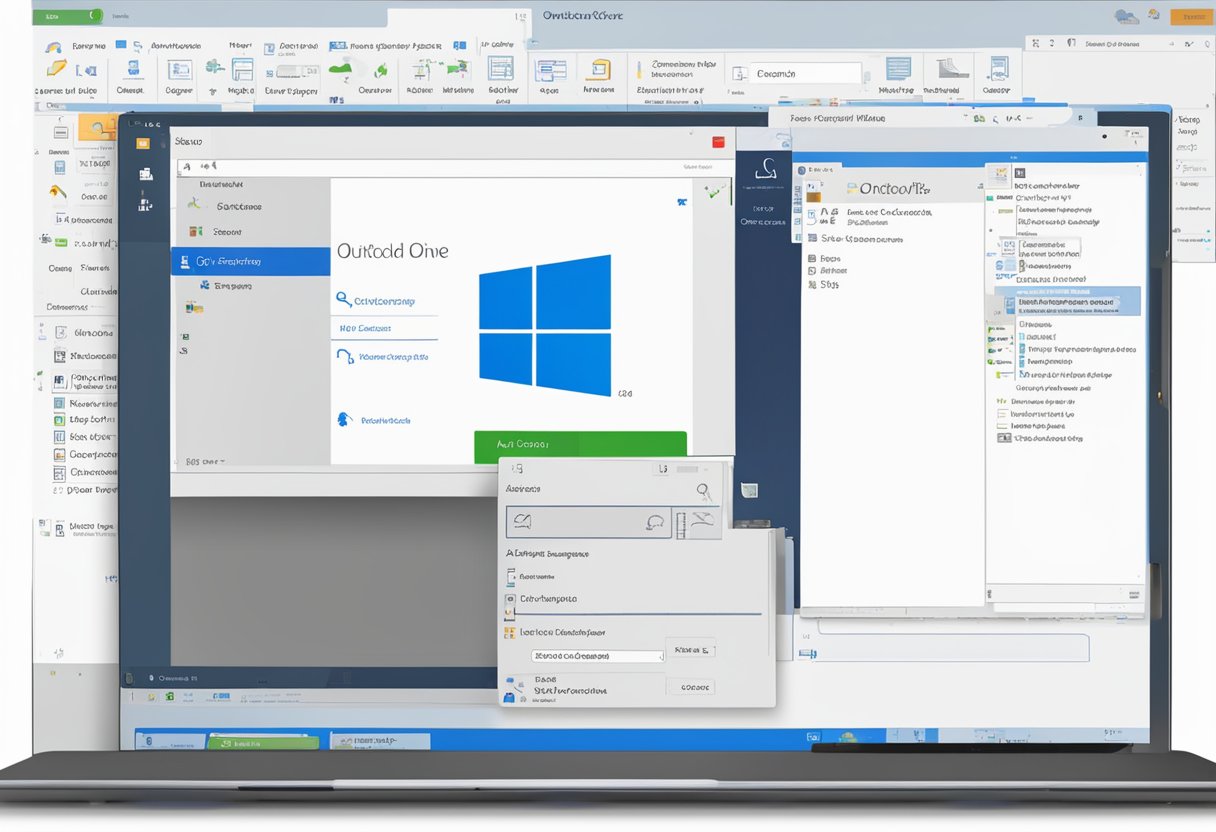Click the pencil icon at far left of ribbon
Screen dimensions: 1216x832
click(x=57, y=68)
